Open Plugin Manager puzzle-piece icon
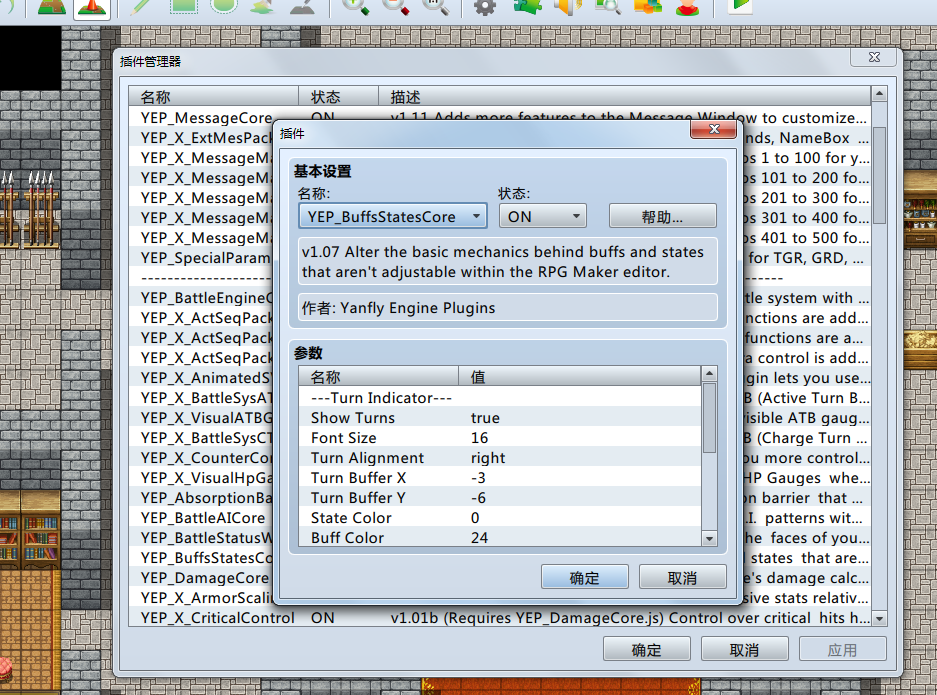 pos(526,7)
